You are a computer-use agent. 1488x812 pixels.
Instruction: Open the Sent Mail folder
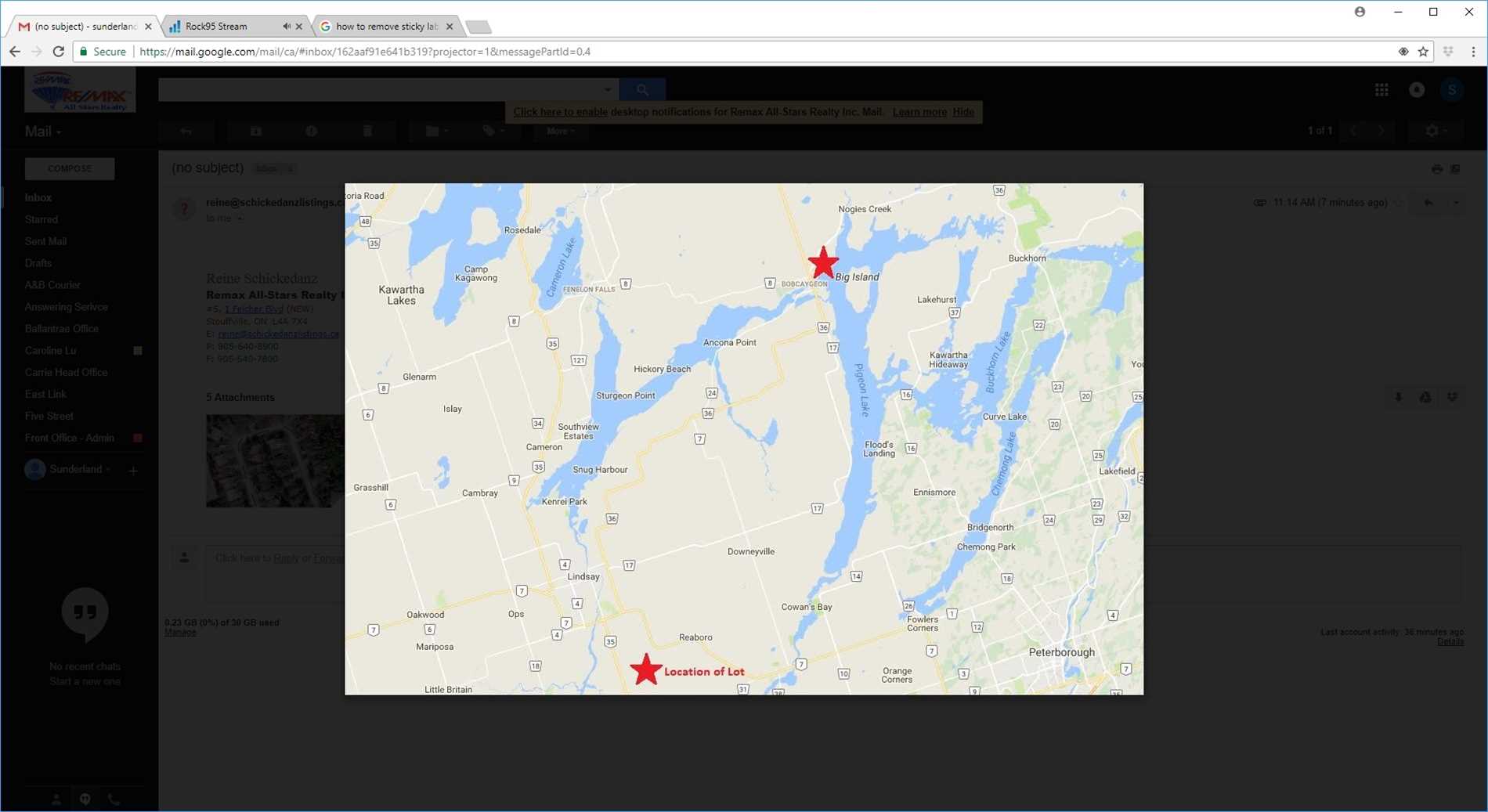(x=45, y=242)
